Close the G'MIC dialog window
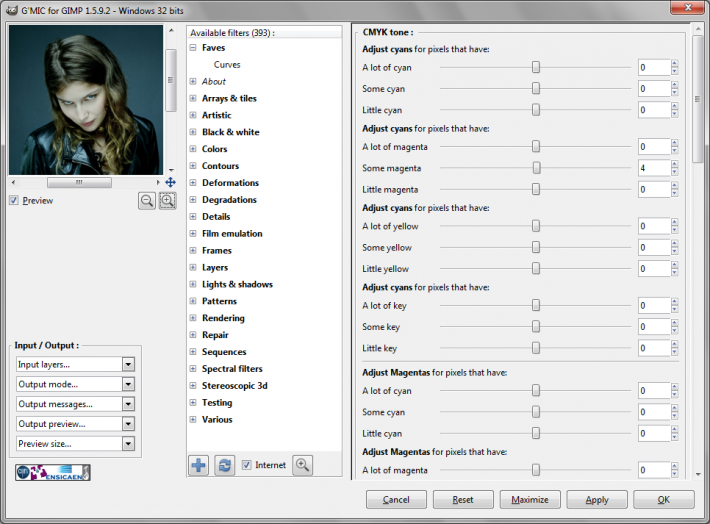Viewport: 710px width, 524px height. tap(688, 8)
